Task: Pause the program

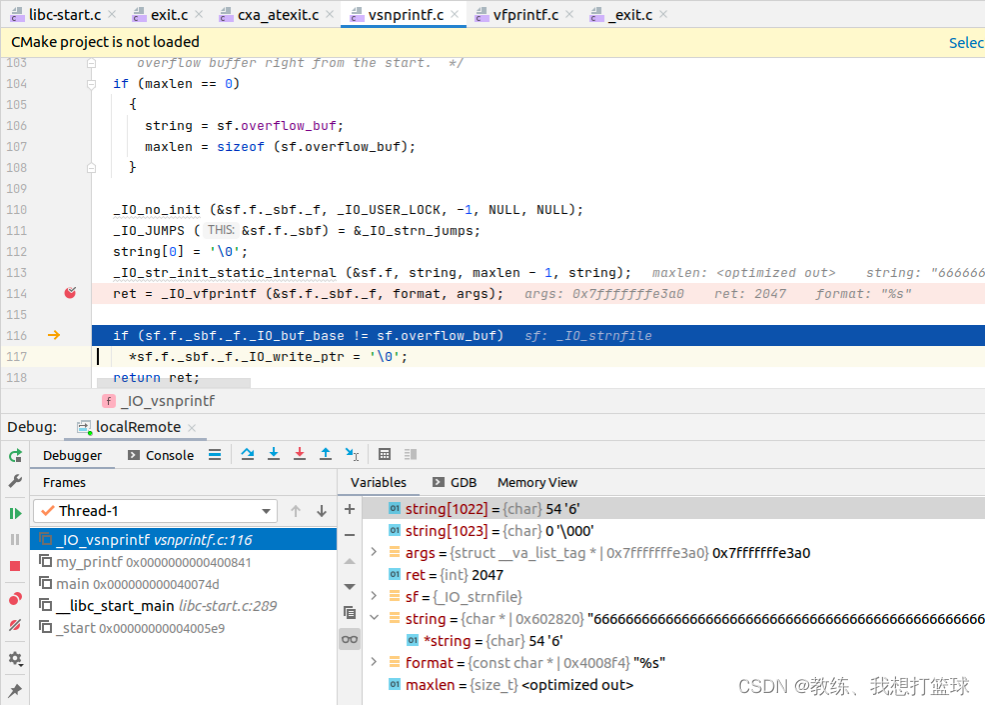Action: coord(15,539)
